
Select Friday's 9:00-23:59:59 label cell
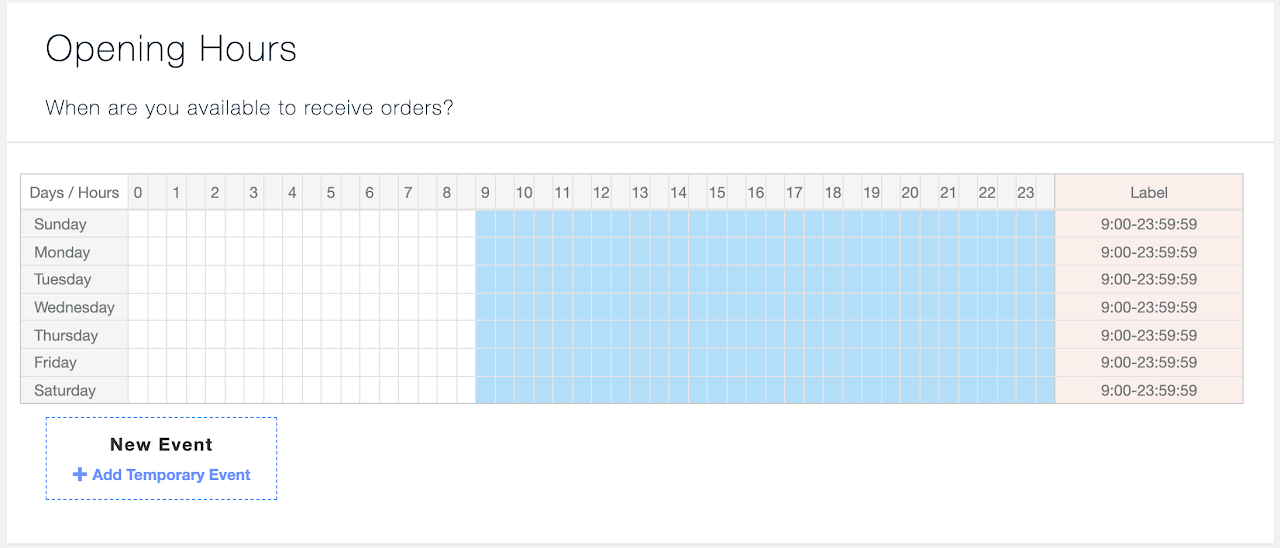[1149, 362]
